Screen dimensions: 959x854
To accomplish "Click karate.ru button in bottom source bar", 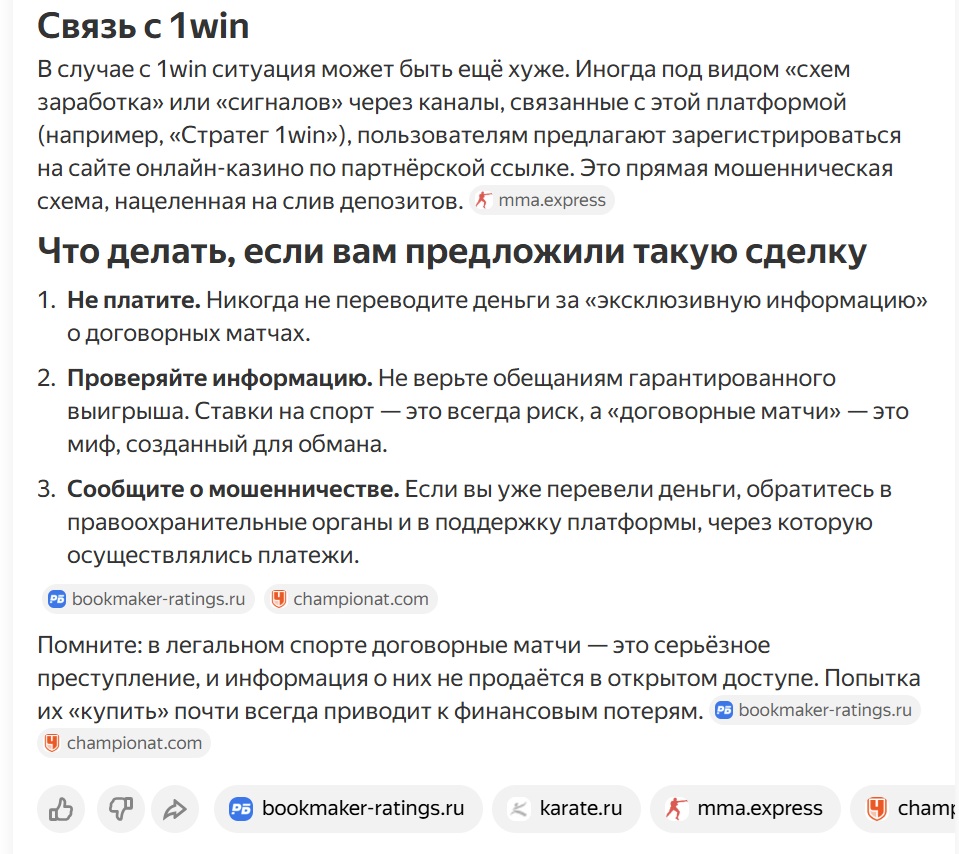I will [x=566, y=809].
